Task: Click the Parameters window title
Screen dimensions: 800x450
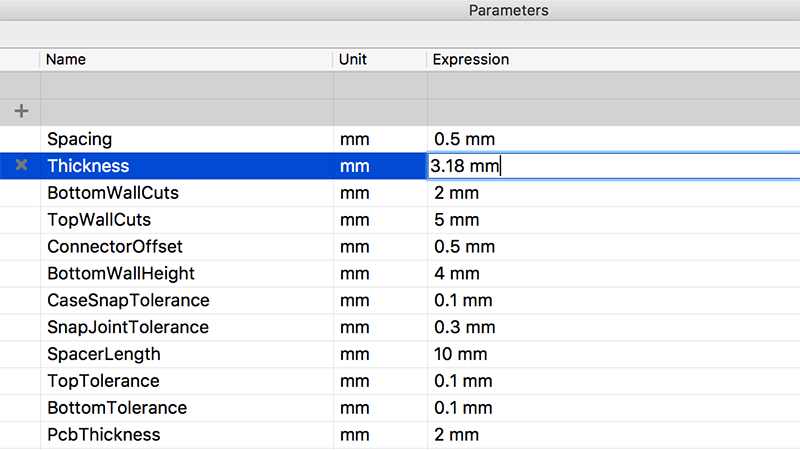Action: [x=509, y=10]
